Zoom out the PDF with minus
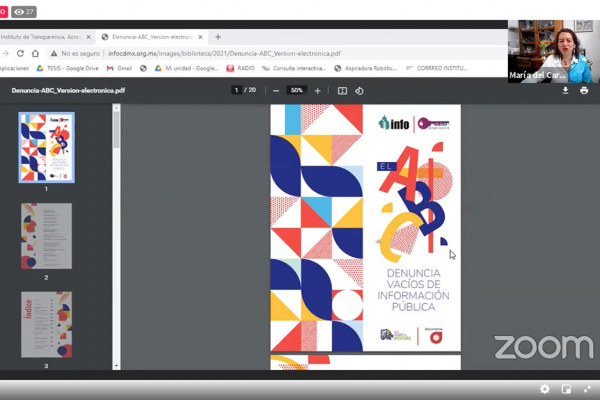The height and width of the screenshot is (400, 600). tap(276, 91)
